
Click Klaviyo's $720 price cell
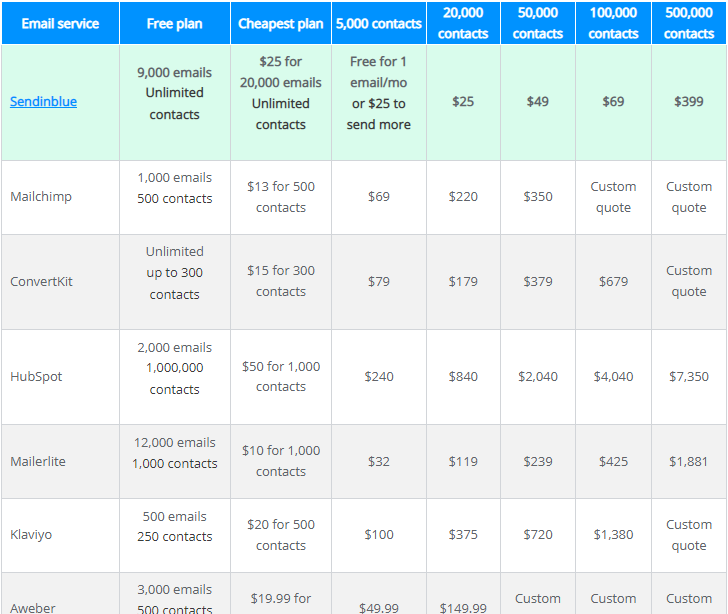coord(538,535)
